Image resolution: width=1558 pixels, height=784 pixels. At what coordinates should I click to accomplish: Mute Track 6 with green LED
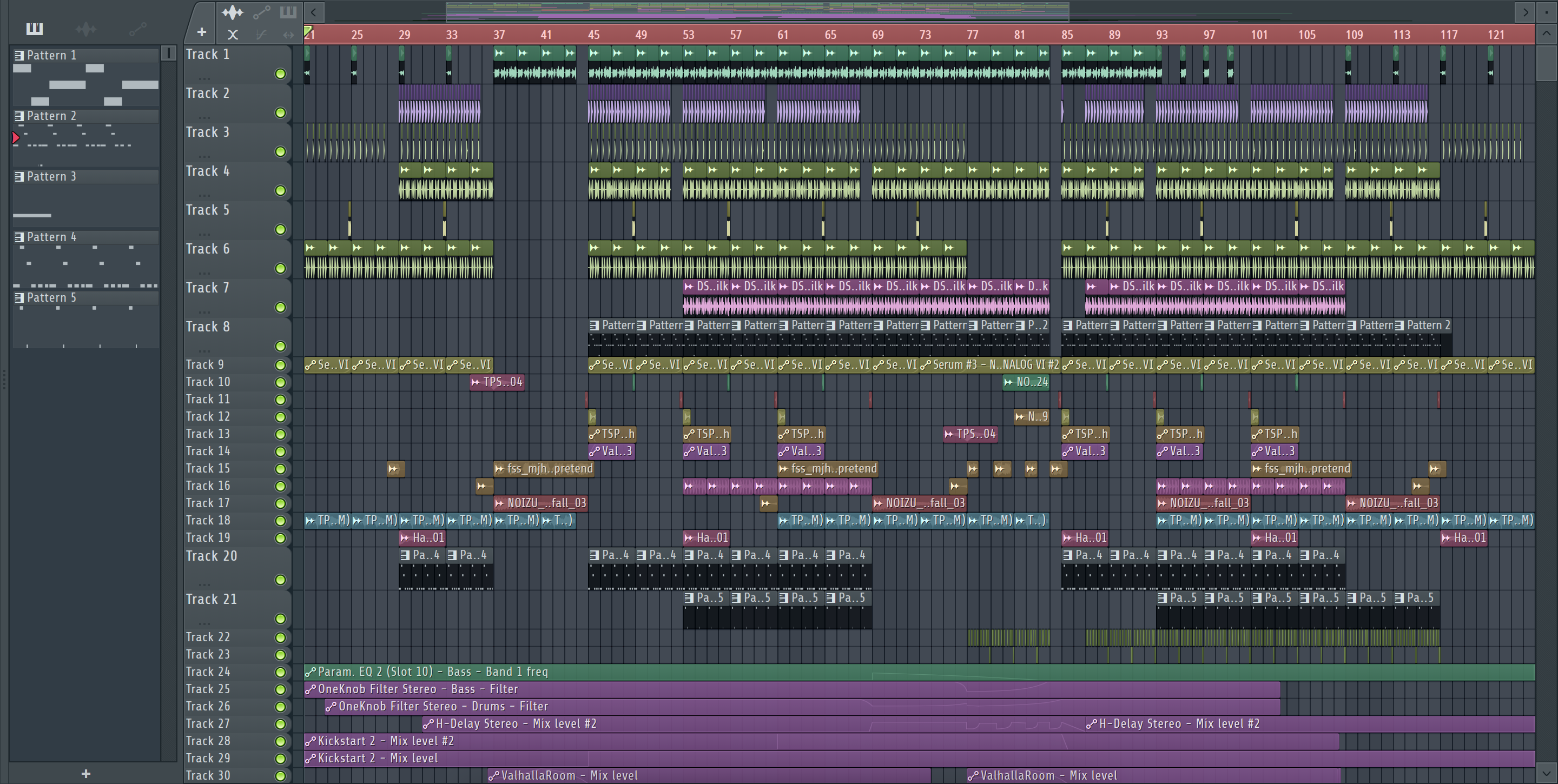click(280, 268)
